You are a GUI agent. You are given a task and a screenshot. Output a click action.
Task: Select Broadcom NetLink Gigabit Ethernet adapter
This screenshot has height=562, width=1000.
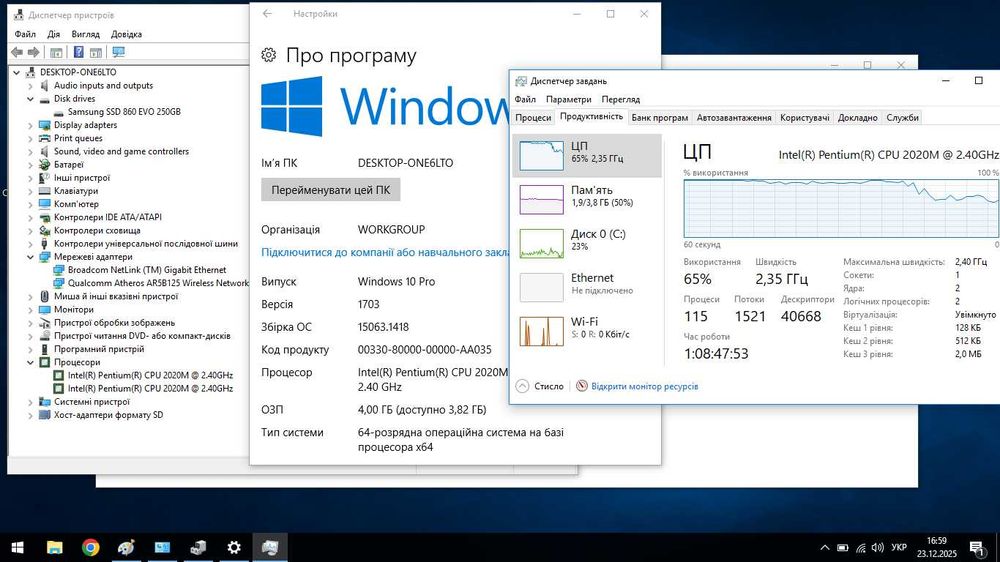pyautogui.click(x=147, y=270)
